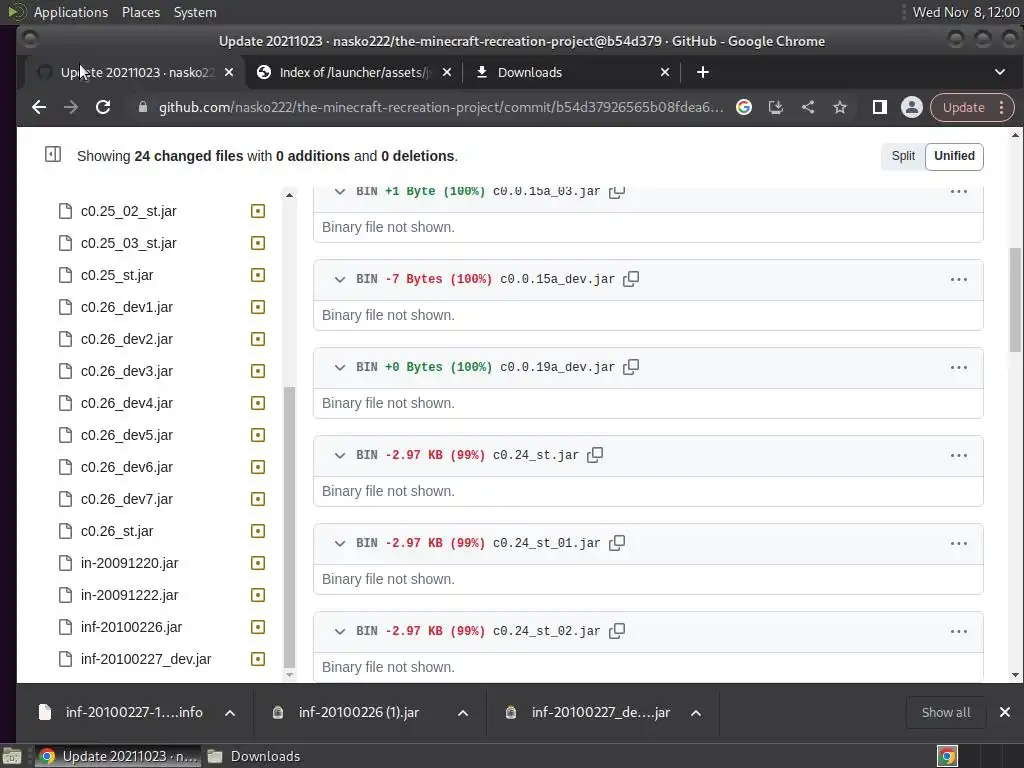The height and width of the screenshot is (768, 1024).
Task: Click Show all downloads
Action: pos(946,712)
